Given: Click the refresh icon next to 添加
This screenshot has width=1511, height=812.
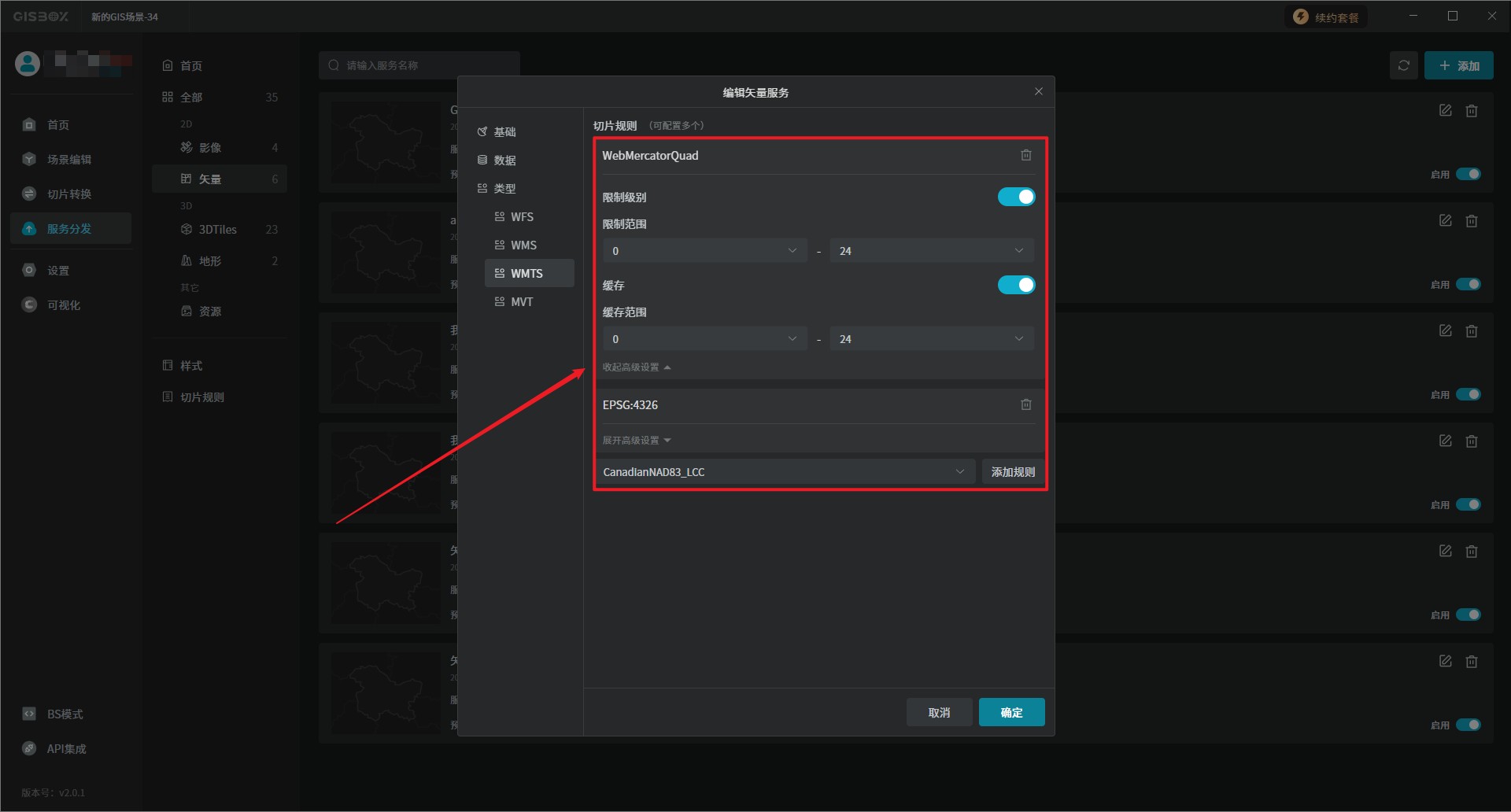Looking at the screenshot, I should (x=1403, y=66).
